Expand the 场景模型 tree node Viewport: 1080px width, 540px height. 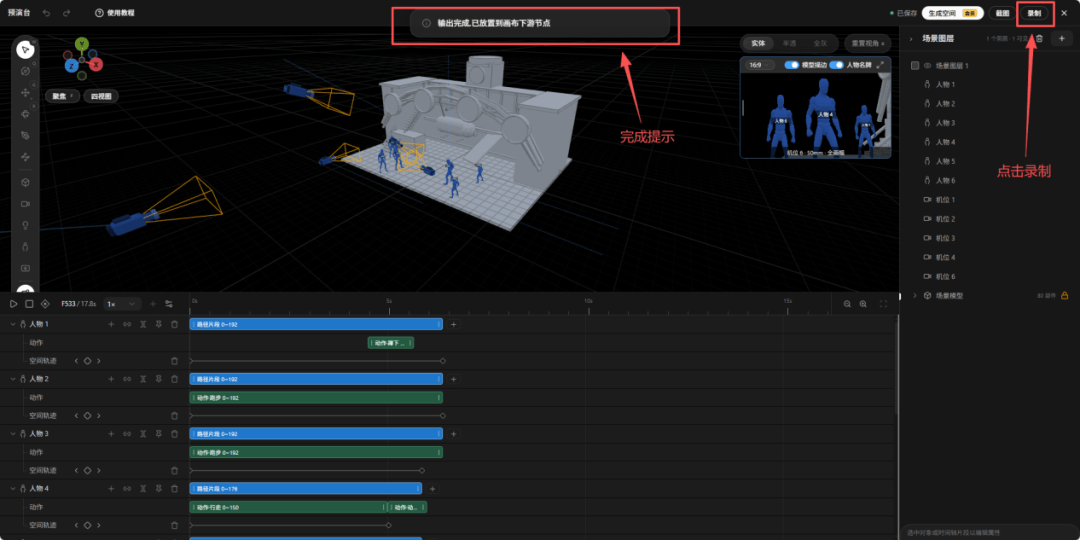(x=915, y=295)
